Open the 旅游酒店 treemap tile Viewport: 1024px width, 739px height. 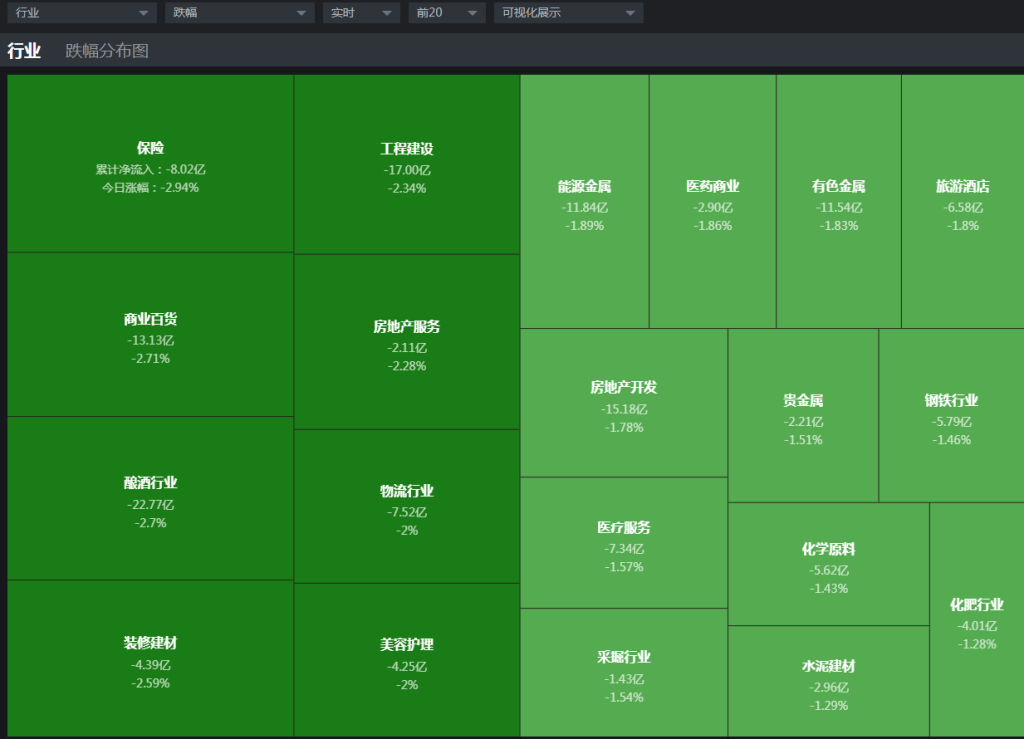point(962,202)
